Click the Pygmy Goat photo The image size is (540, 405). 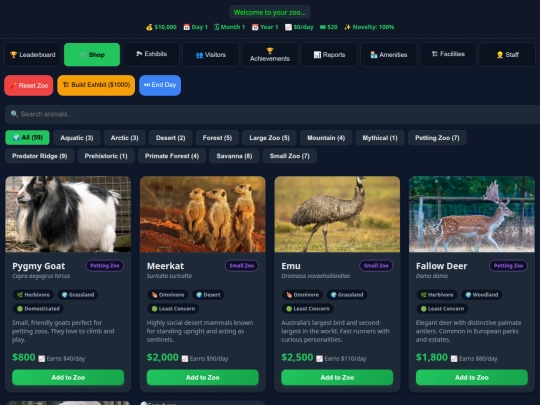click(x=68, y=214)
